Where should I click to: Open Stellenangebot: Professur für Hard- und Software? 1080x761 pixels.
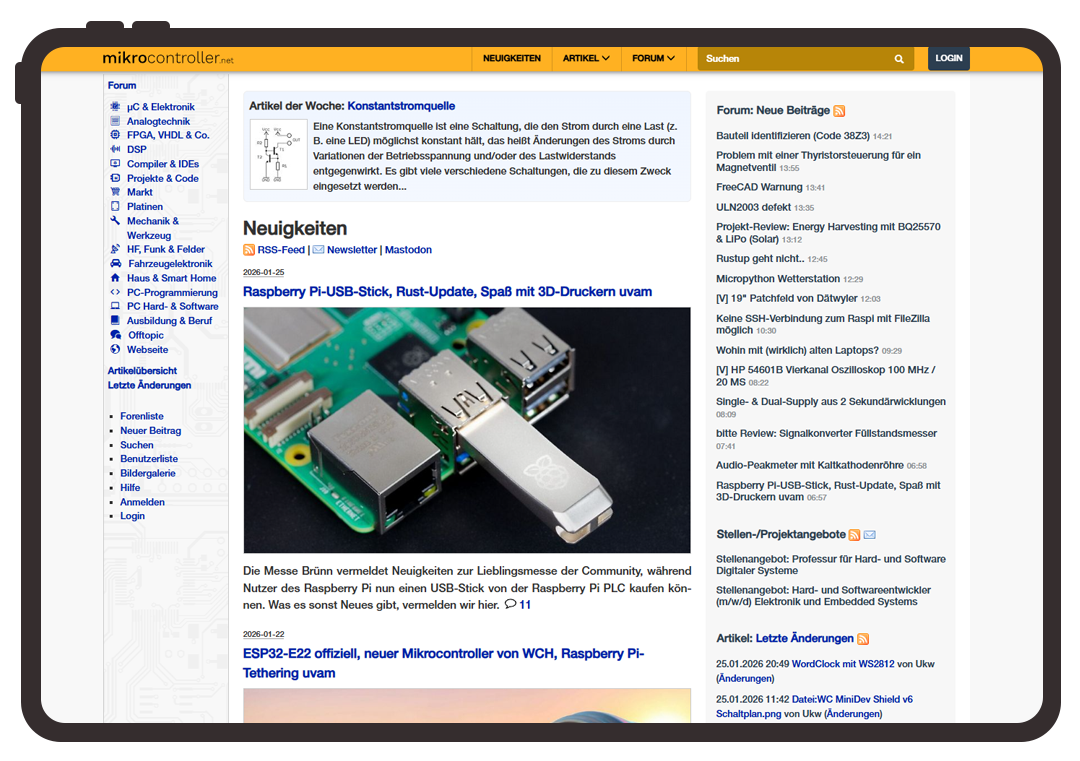[831, 565]
